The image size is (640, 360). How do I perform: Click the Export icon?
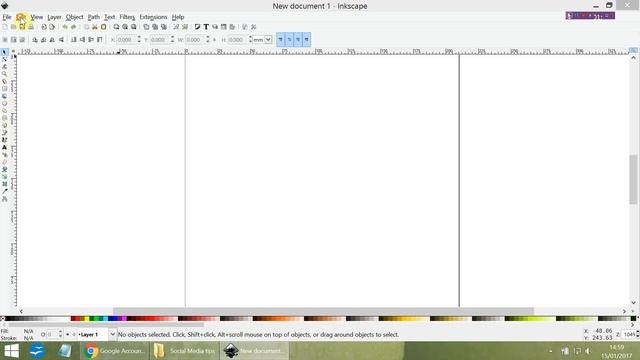[52, 27]
